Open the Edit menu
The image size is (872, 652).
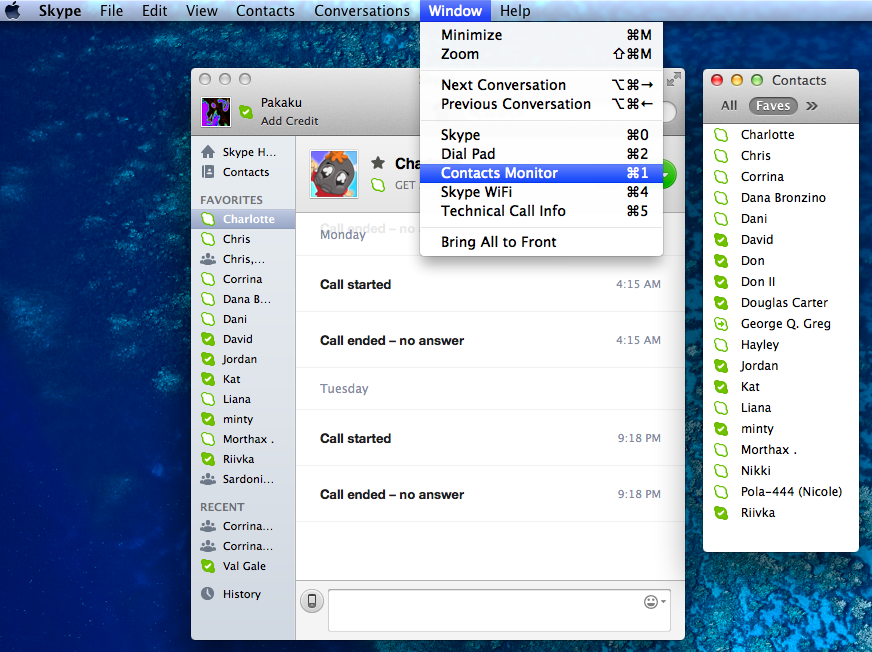click(154, 11)
